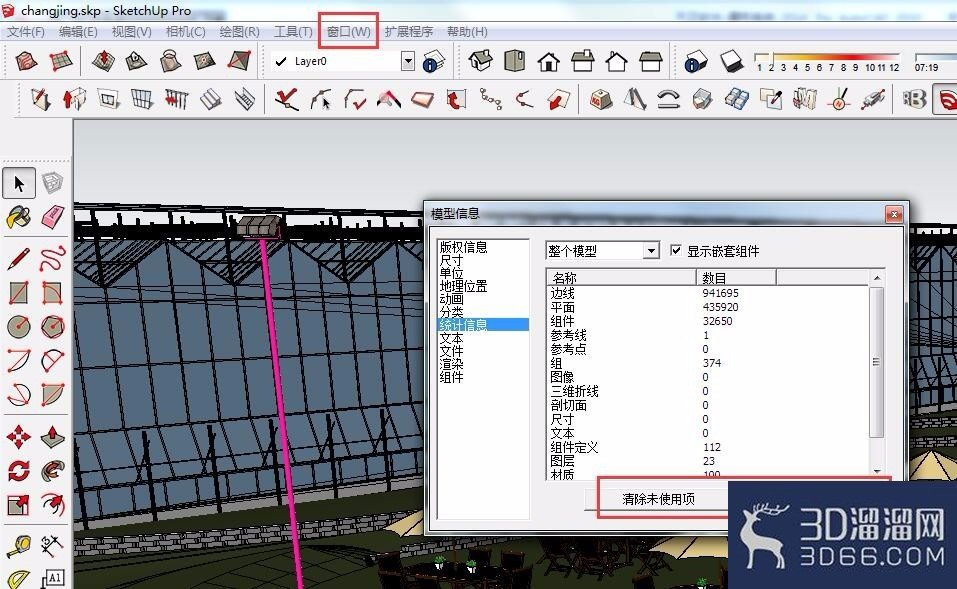Click the scroll-down arrow of statistics list
The width and height of the screenshot is (957, 589).
[x=877, y=471]
